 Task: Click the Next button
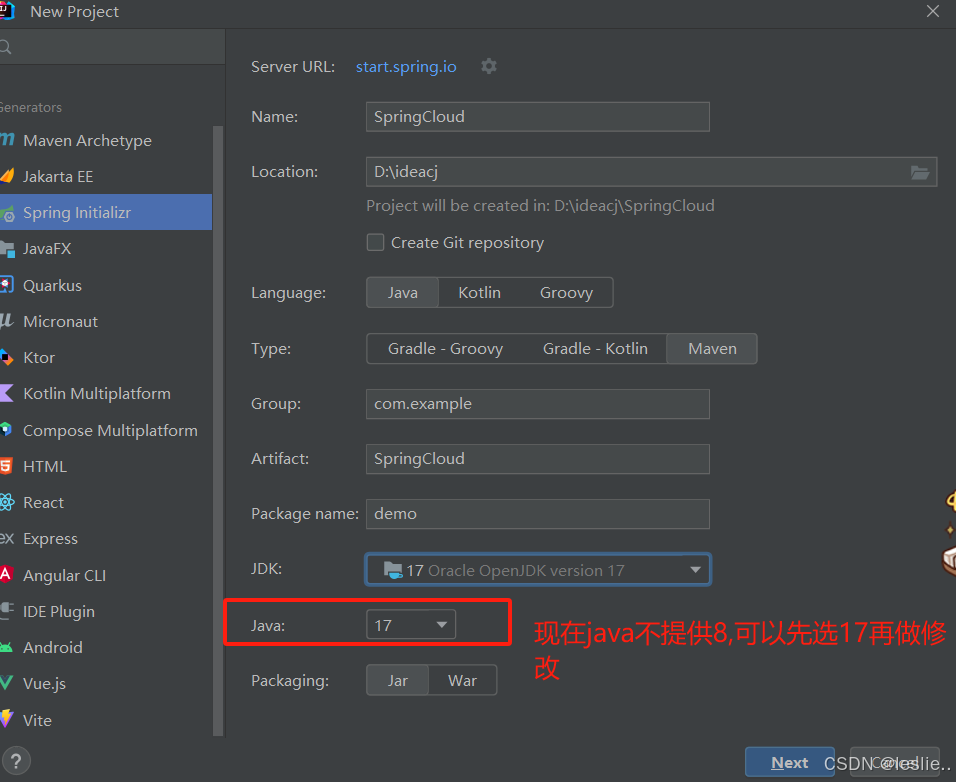coord(790,762)
